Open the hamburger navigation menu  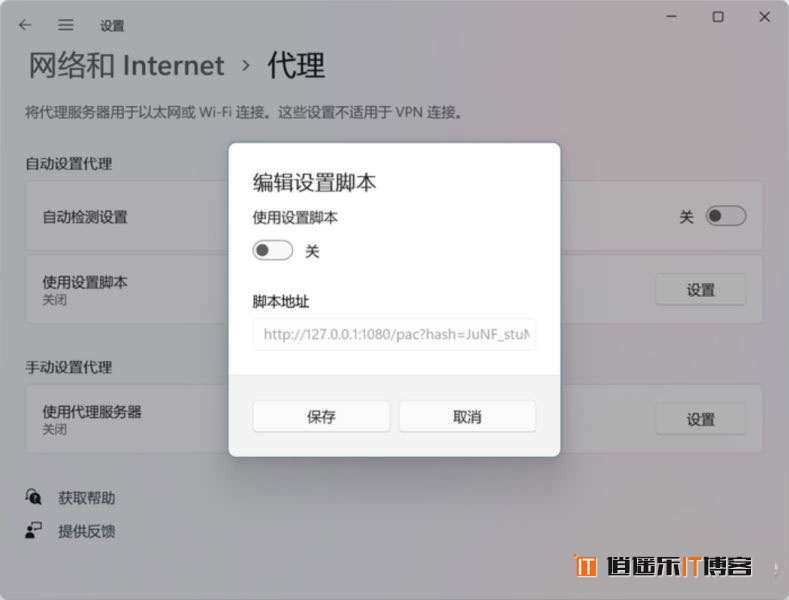(x=65, y=25)
